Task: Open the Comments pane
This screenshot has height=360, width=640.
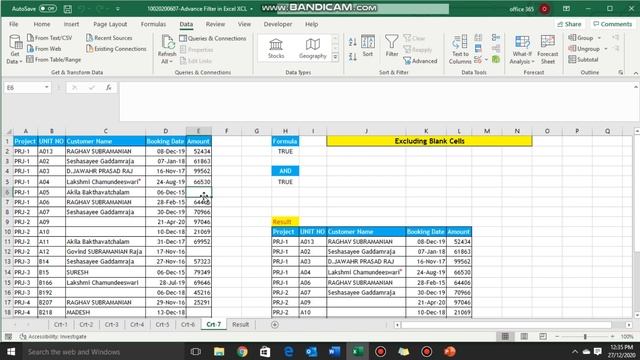Action: [x=612, y=24]
